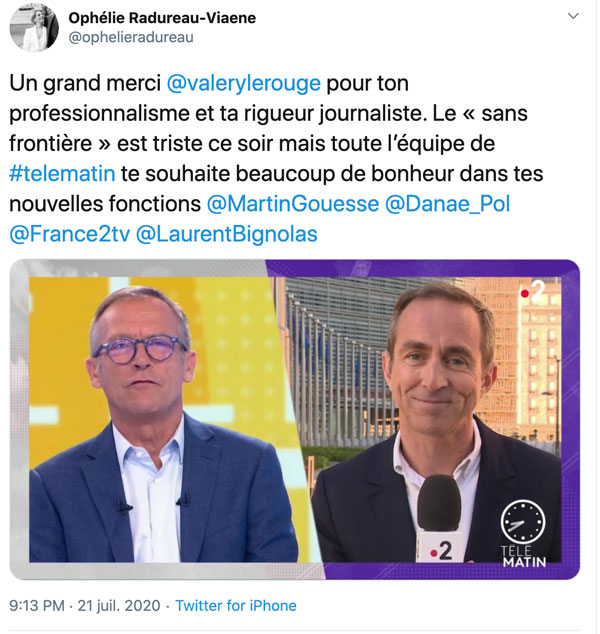Visit the @MartinGouesse profile mention
Viewport: 600px width, 634px height.
click(x=293, y=204)
